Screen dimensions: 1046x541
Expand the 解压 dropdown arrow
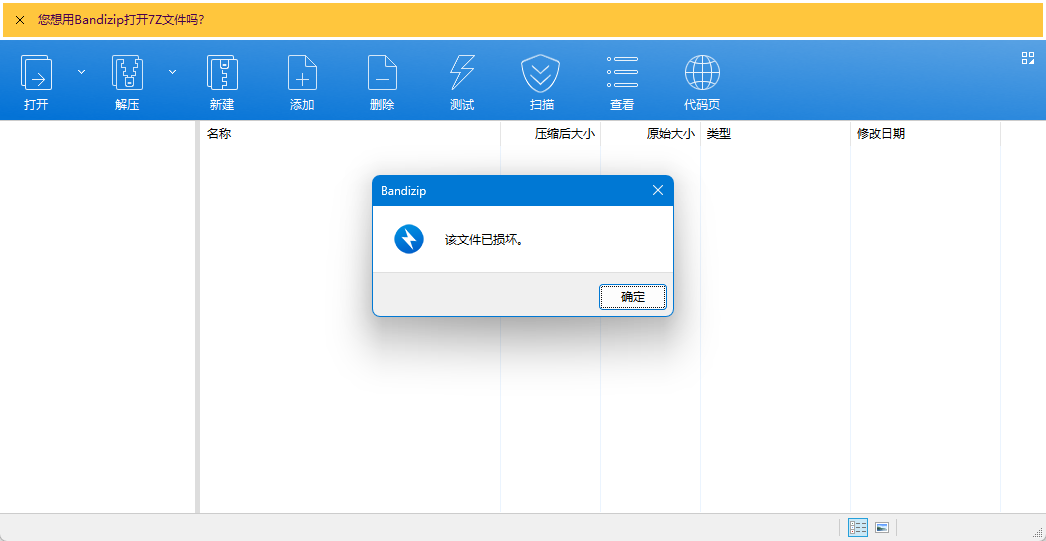[x=172, y=71]
